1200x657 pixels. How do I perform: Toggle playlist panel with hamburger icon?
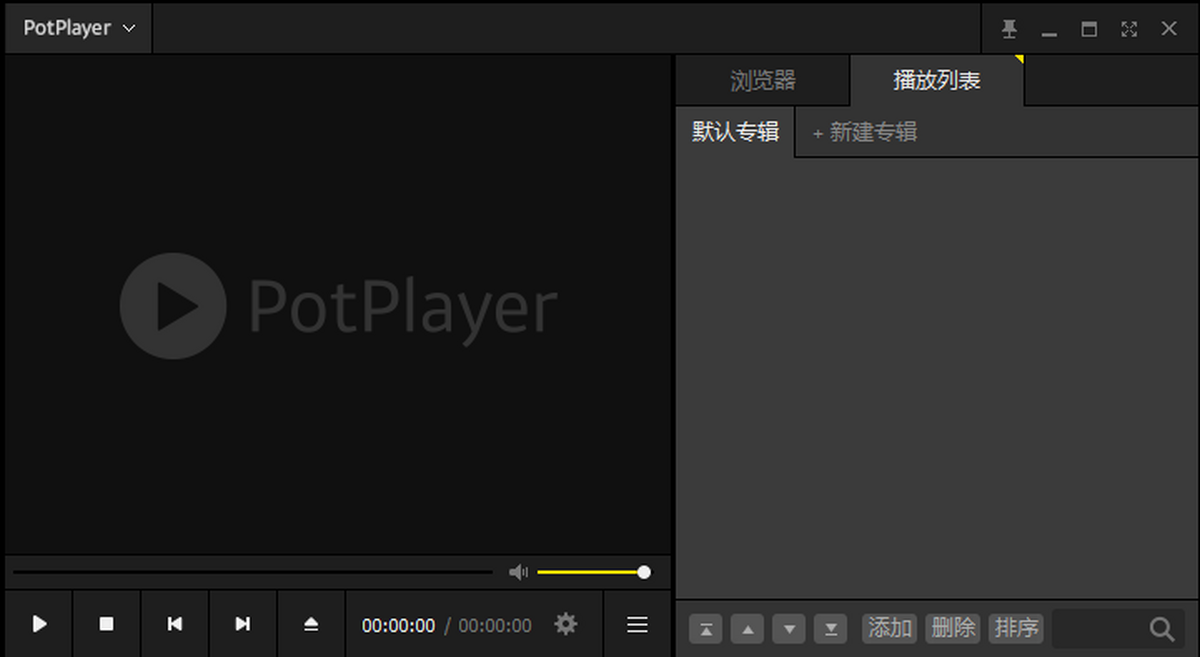(637, 624)
